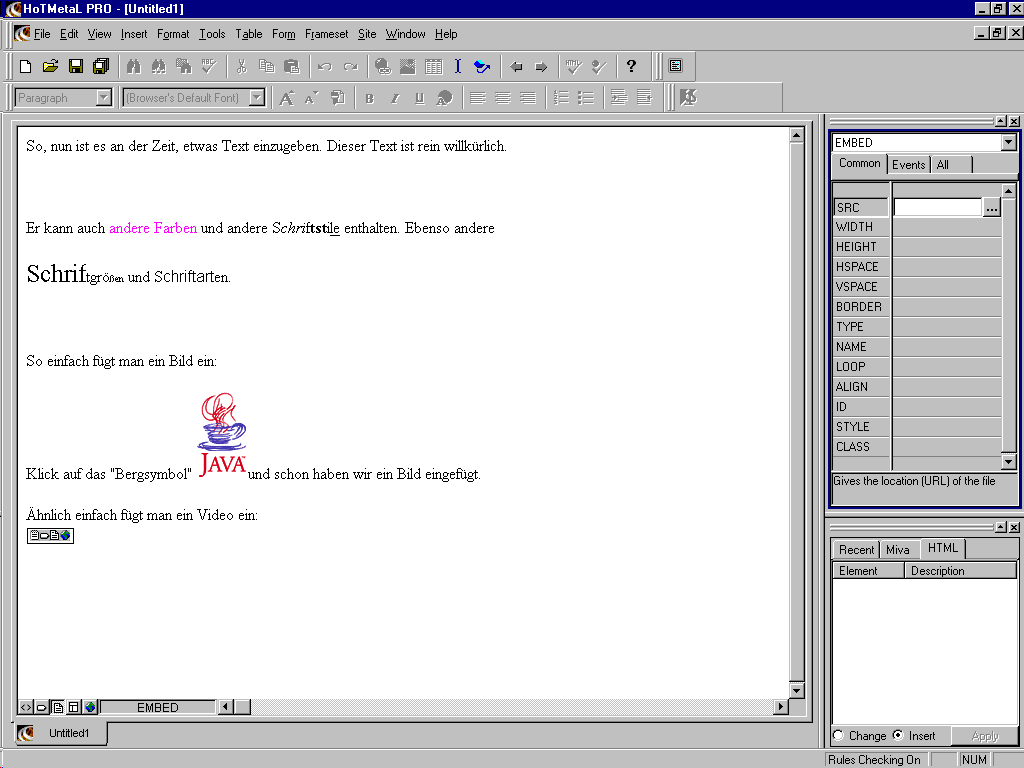Click the Help question mark icon

pyautogui.click(x=631, y=67)
